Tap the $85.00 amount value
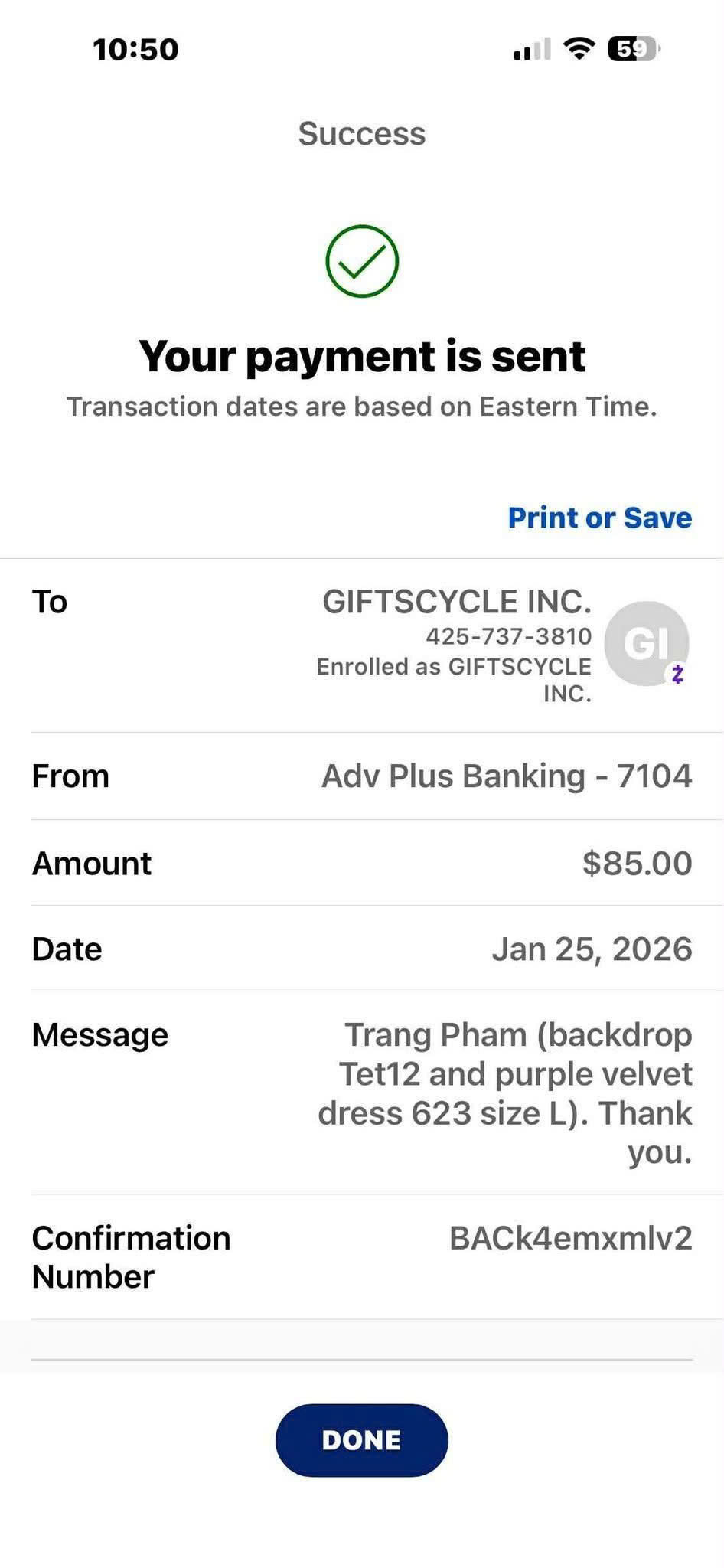Viewport: 724px width, 1568px height. coord(638,863)
